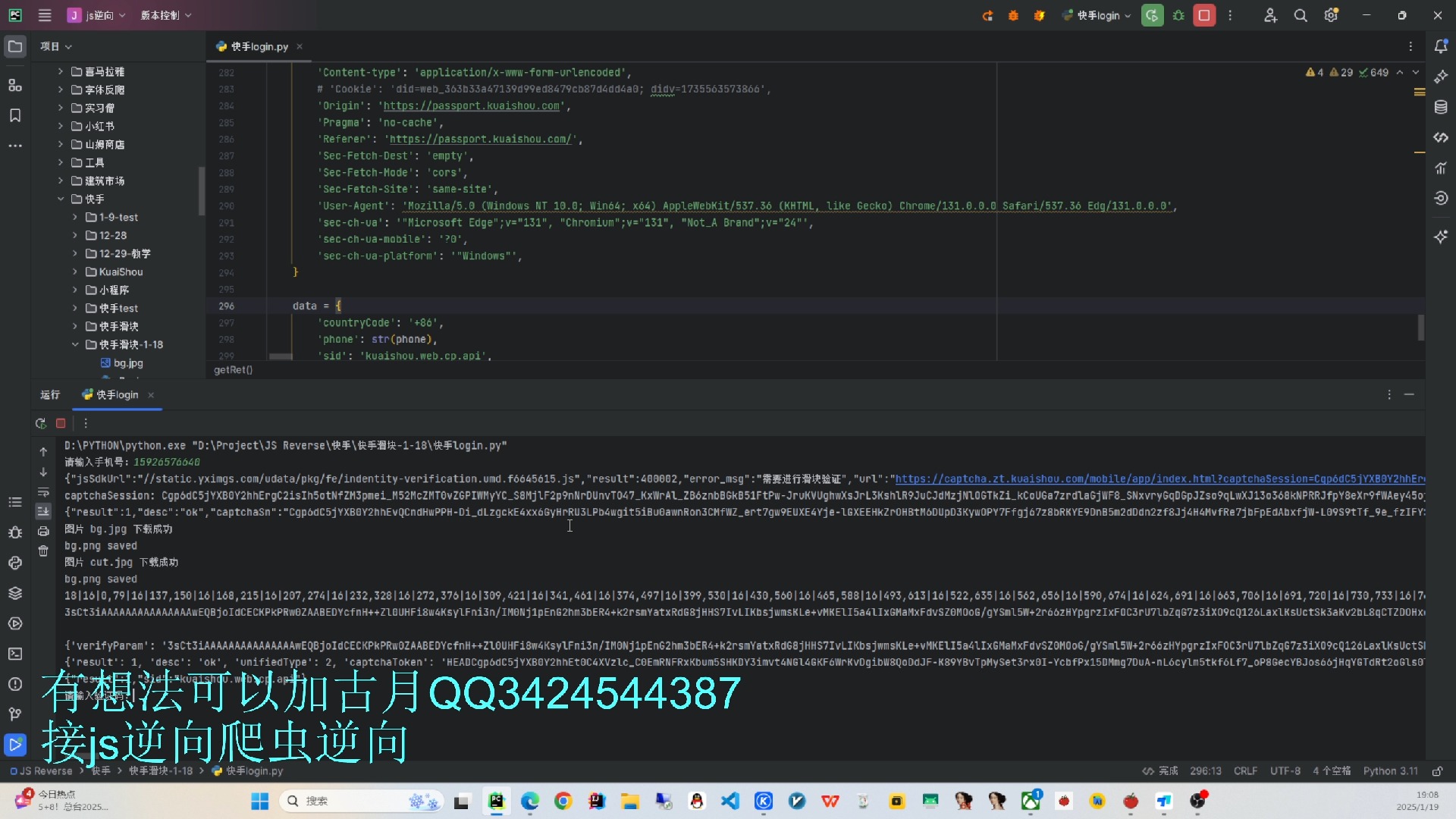This screenshot has height=819, width=1456.
Task: Open the AI Assistant sparkle icon
Action: (1441, 237)
